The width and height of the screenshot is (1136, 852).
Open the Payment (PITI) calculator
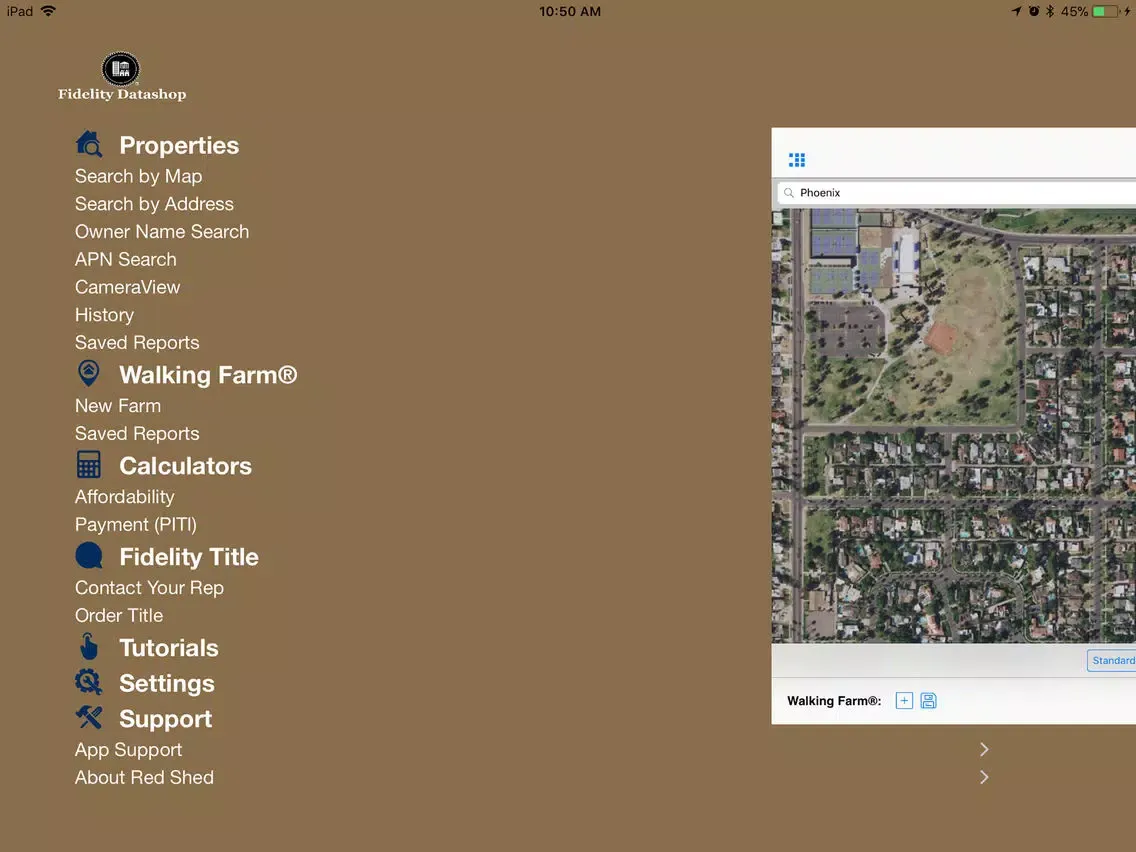pos(135,525)
